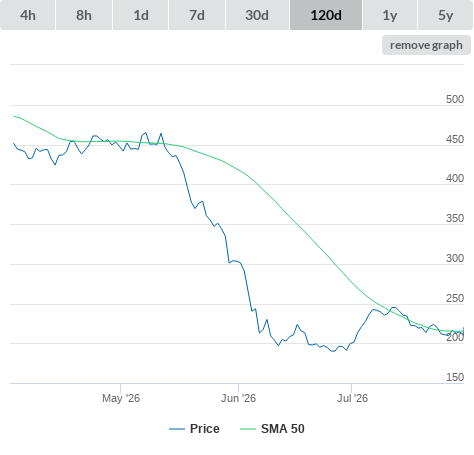Select the active 120d tab
Image resolution: width=474 pixels, height=455 pixels.
[x=326, y=15]
